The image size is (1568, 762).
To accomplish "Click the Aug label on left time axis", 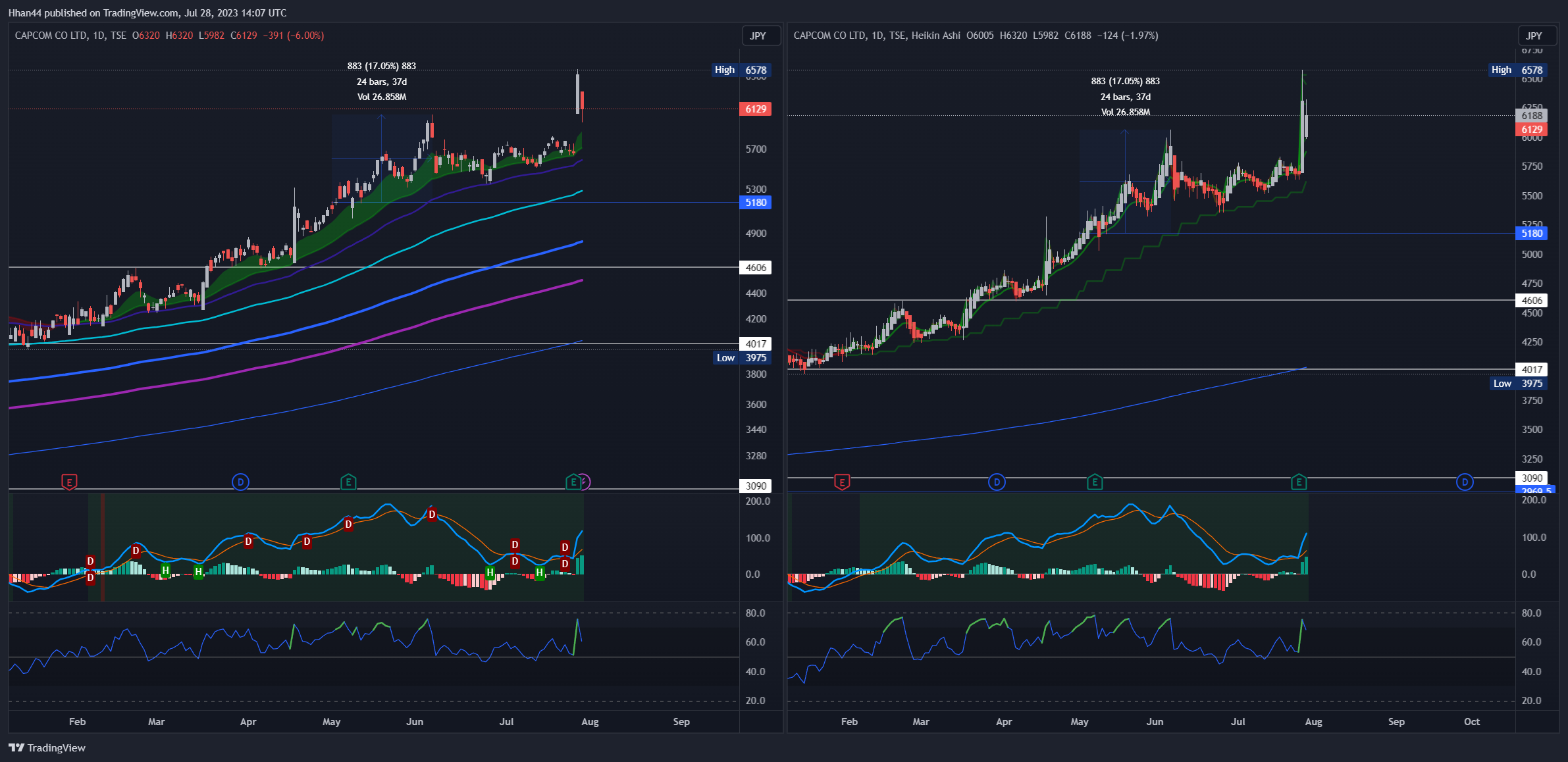I will point(590,722).
